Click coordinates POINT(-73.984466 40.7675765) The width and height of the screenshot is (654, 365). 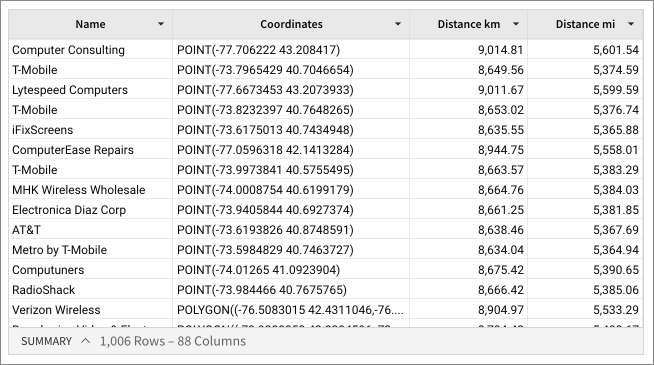[x=262, y=290]
